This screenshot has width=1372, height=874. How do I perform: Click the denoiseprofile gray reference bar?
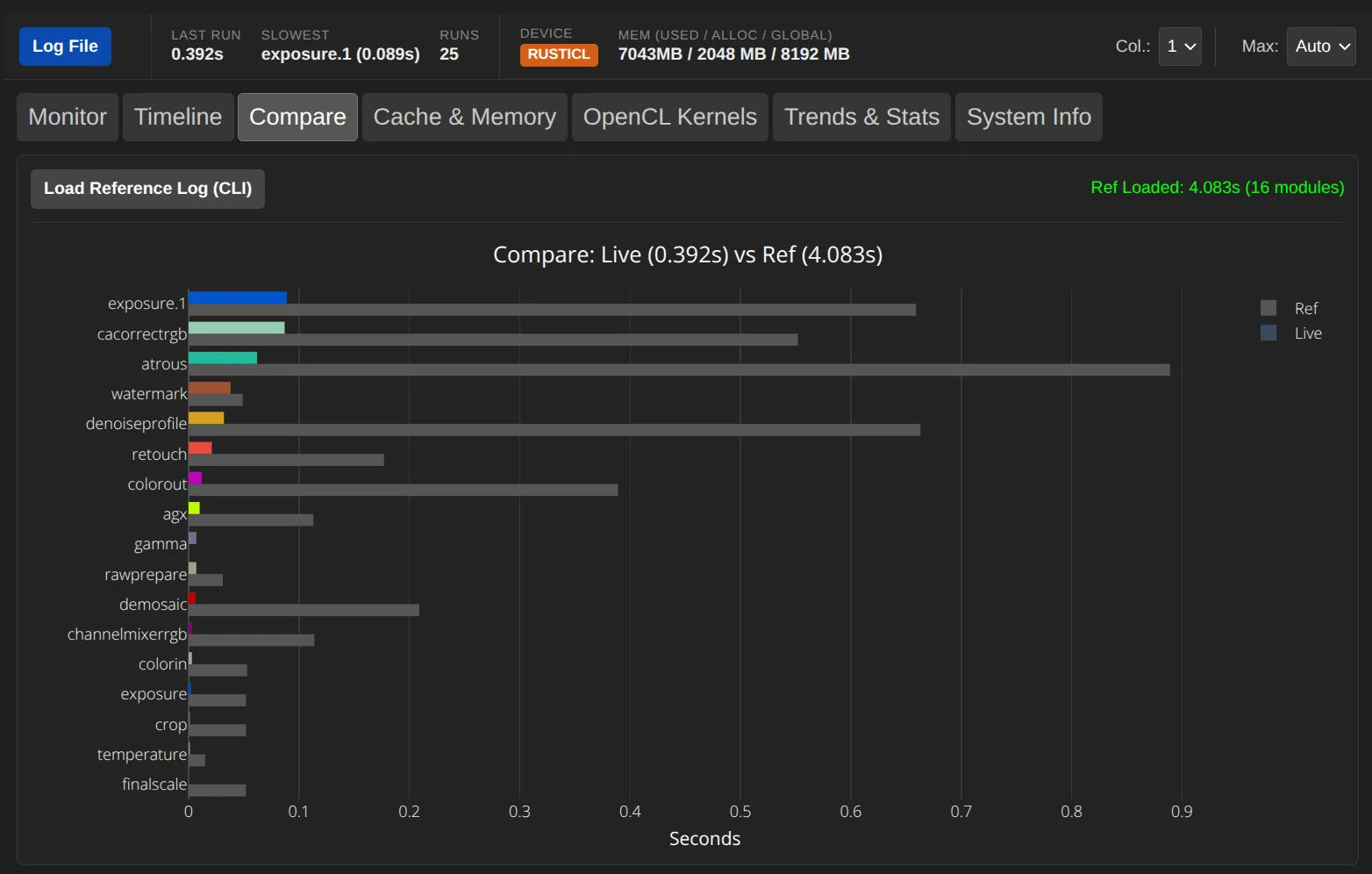(554, 430)
